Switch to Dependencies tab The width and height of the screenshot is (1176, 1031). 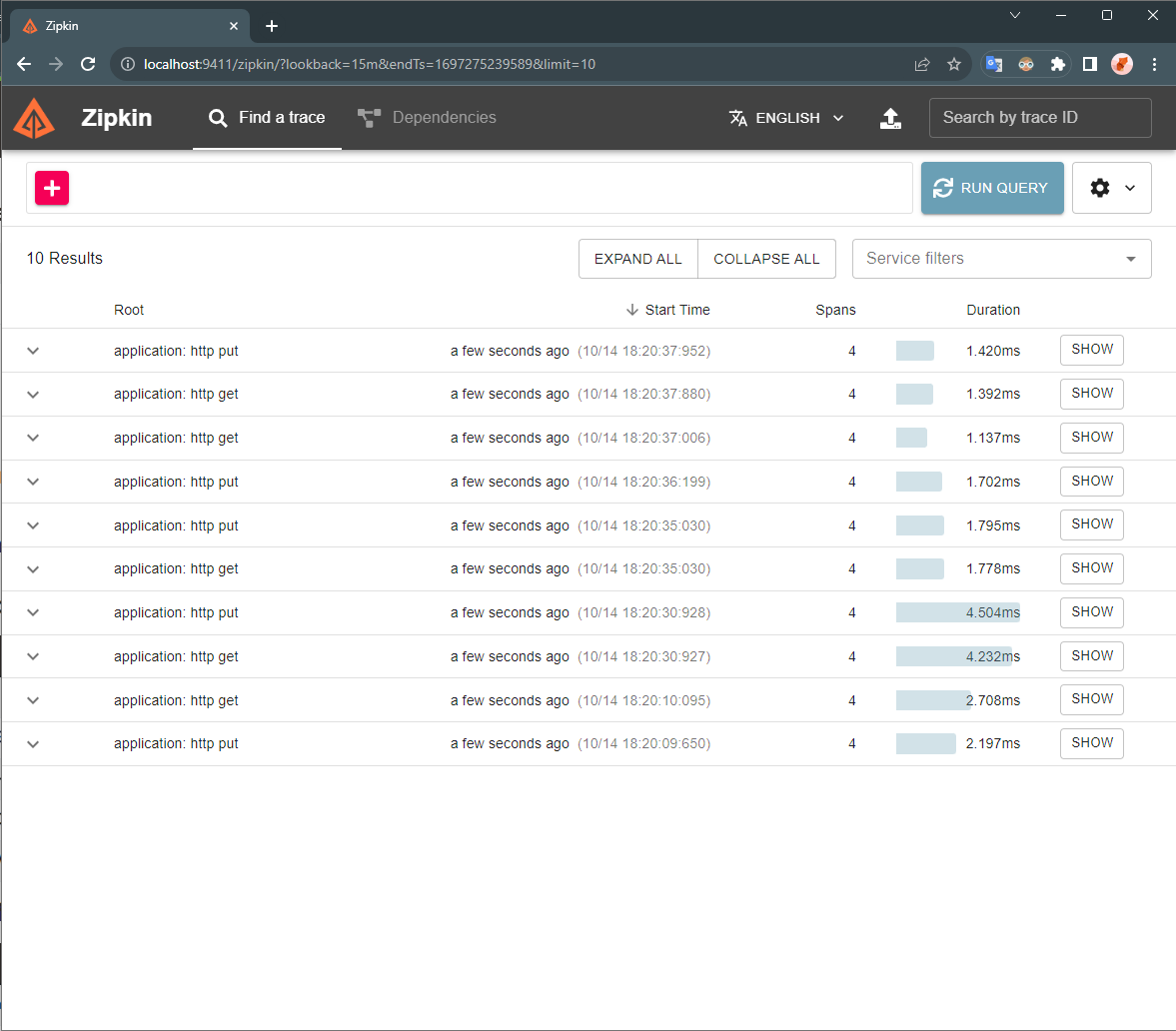427,118
